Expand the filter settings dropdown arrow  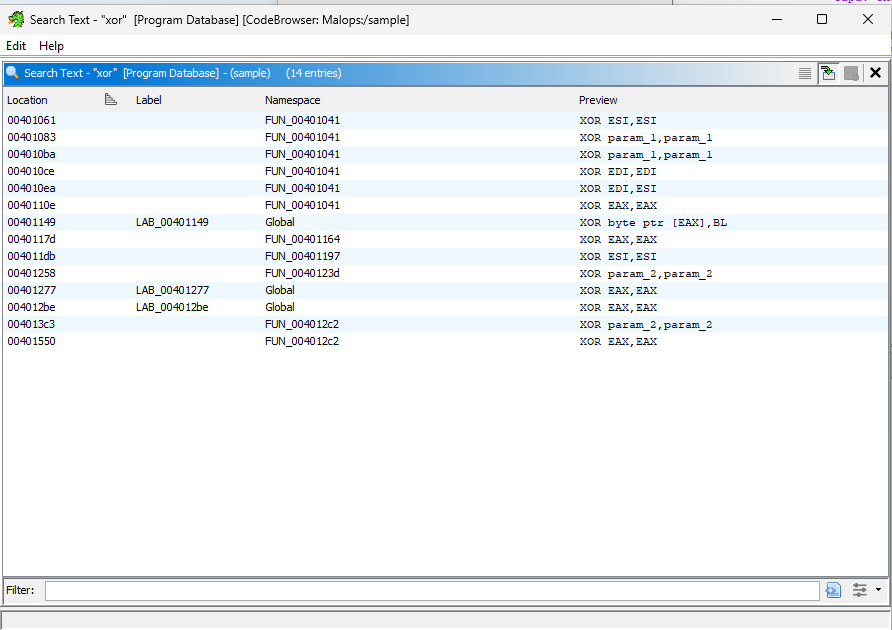(x=878, y=590)
